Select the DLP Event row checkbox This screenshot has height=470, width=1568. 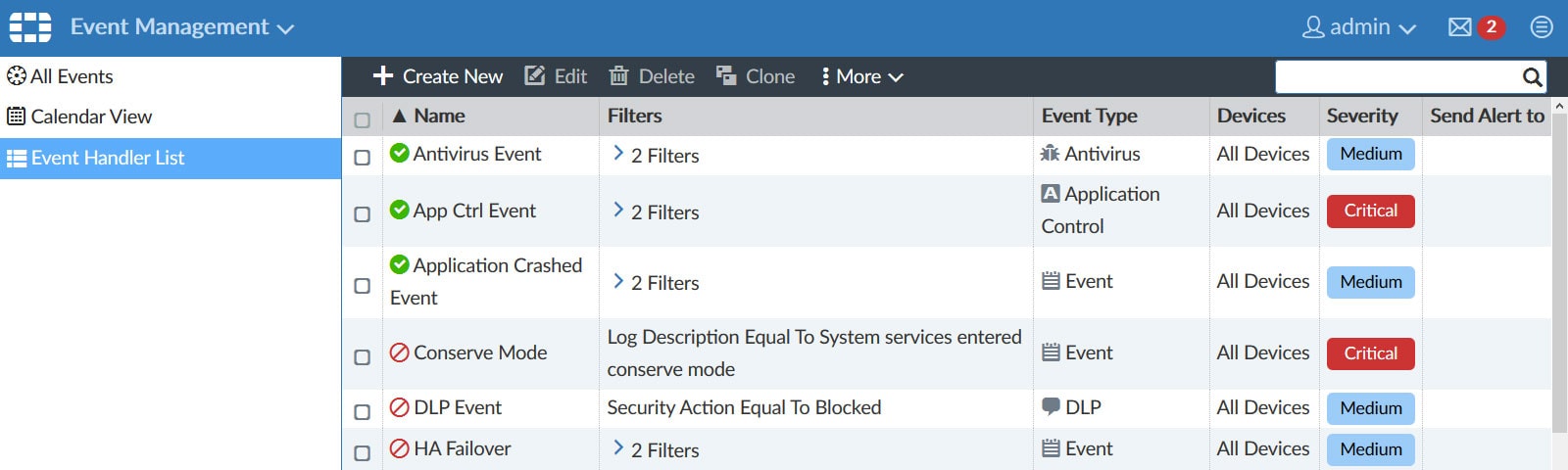pyautogui.click(x=362, y=412)
